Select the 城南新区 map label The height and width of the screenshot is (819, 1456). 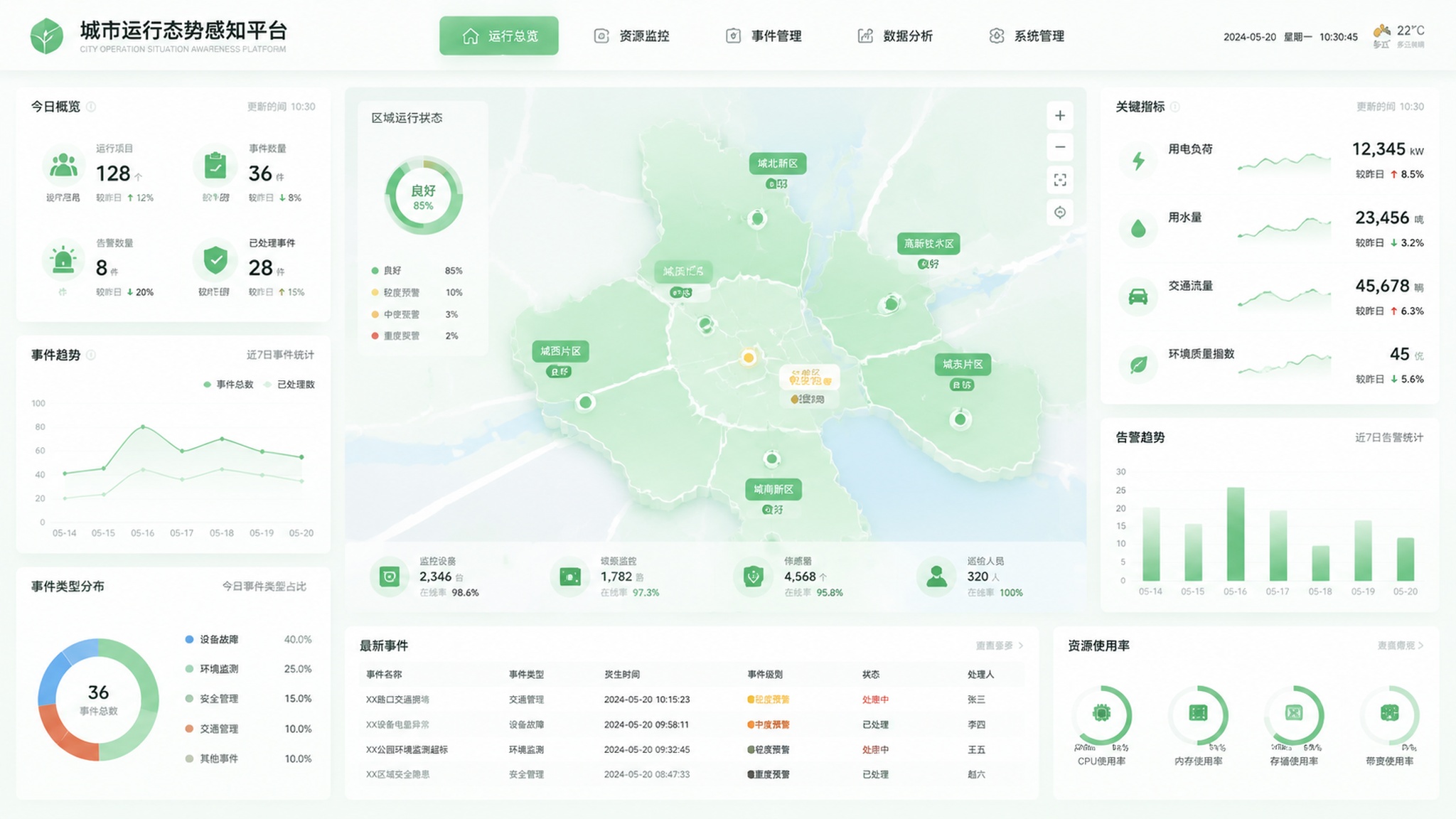coord(773,489)
